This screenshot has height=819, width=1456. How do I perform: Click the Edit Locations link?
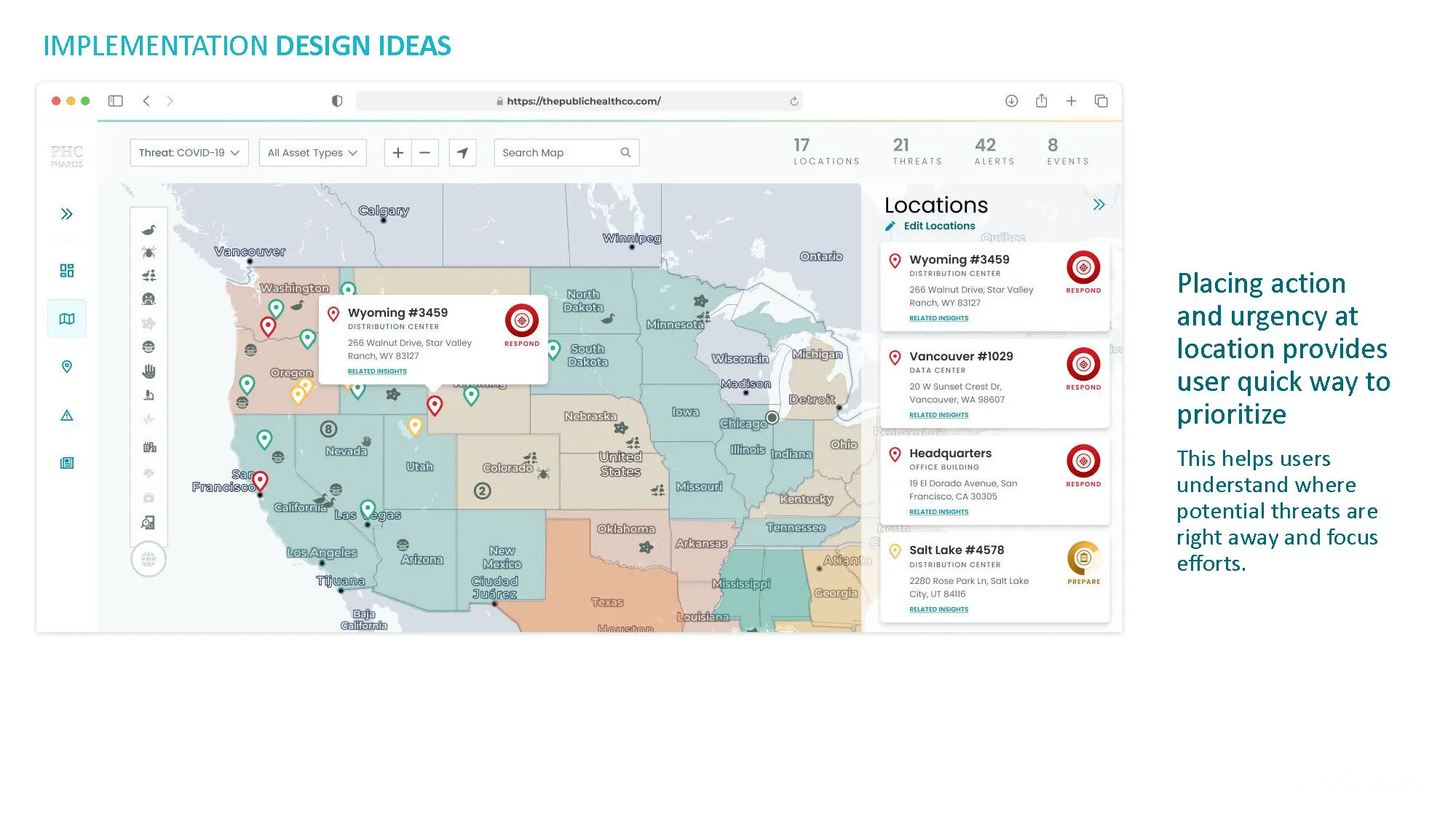pyautogui.click(x=938, y=226)
